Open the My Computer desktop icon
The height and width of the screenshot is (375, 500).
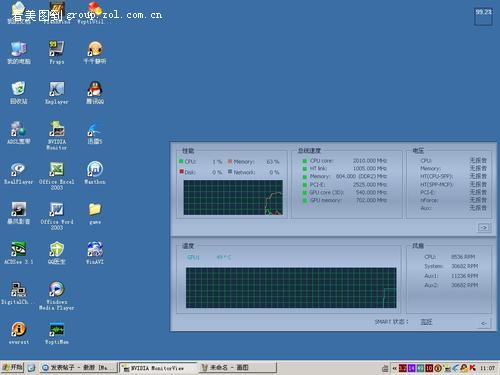click(x=19, y=53)
